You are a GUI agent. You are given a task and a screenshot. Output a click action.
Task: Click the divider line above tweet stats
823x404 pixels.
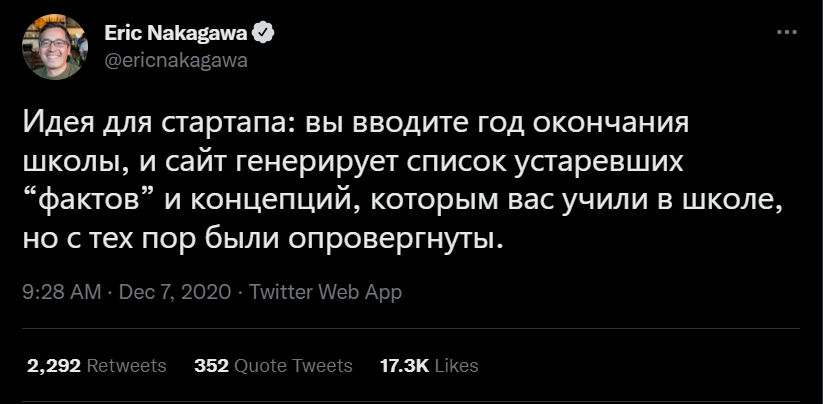(x=411, y=328)
